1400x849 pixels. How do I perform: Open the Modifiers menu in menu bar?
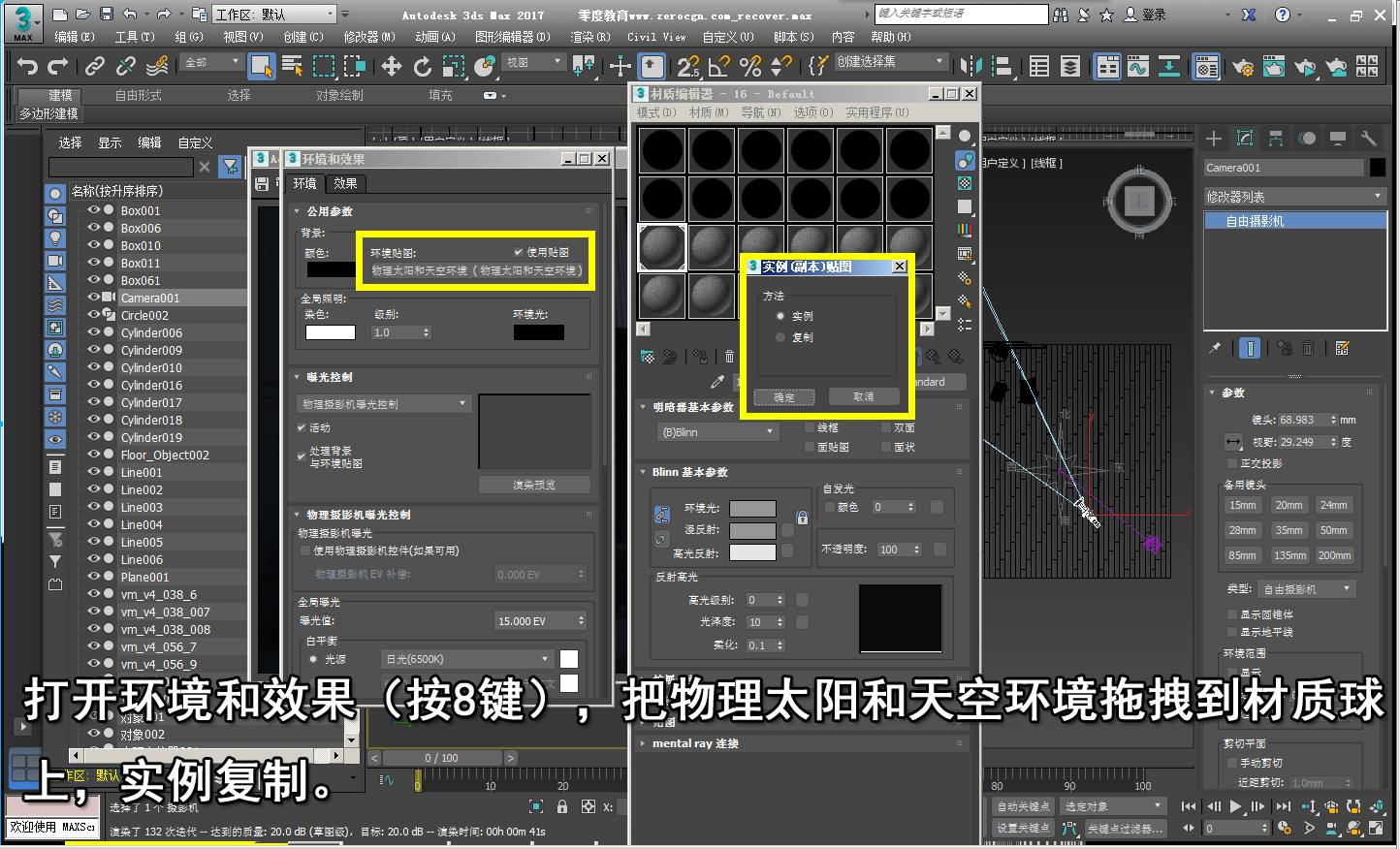point(369,37)
